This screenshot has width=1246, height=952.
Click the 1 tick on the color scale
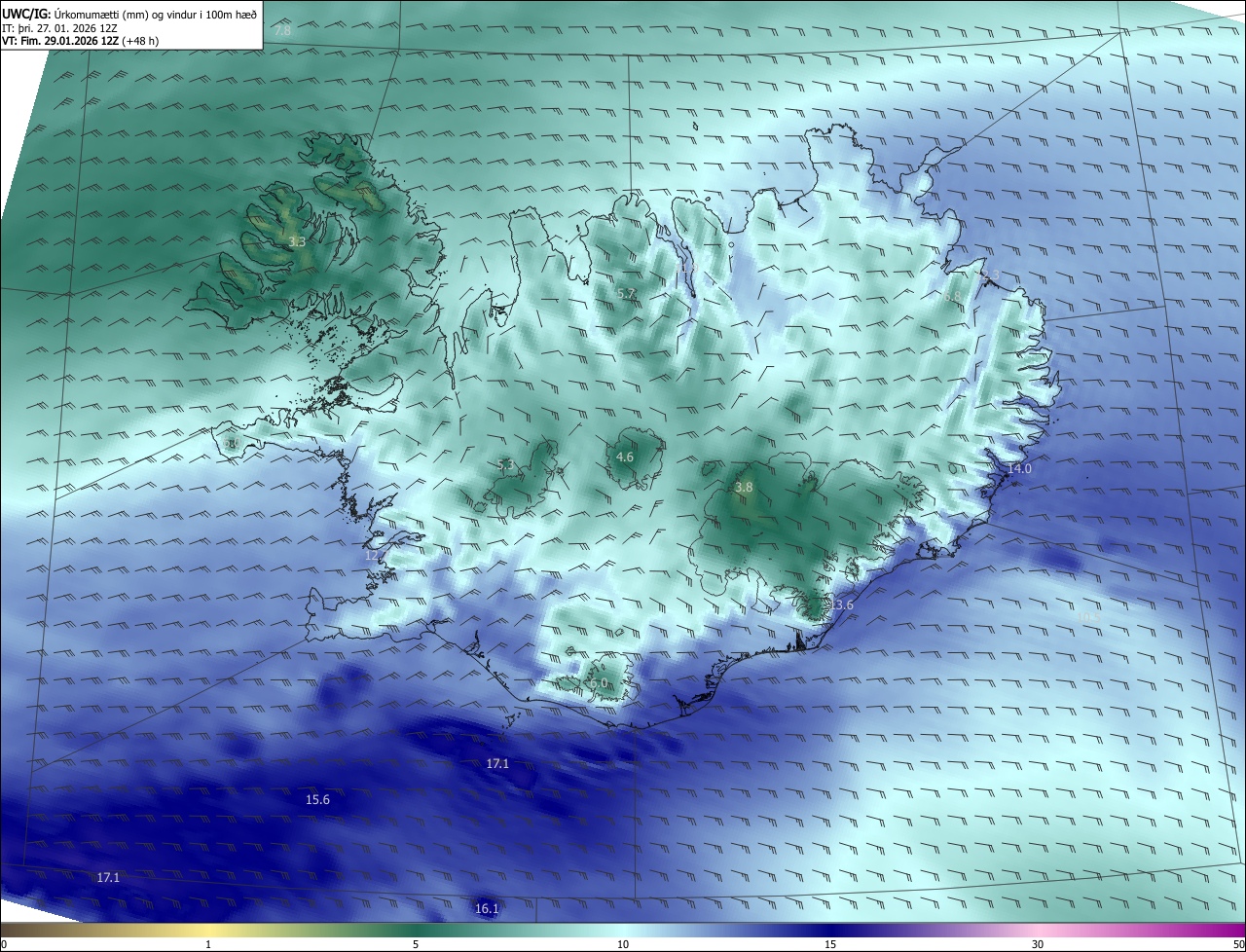[208, 944]
